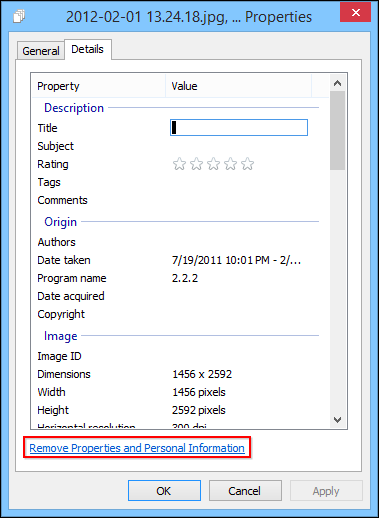The width and height of the screenshot is (379, 518).
Task: Click the scrollbar up arrow
Action: (337, 83)
